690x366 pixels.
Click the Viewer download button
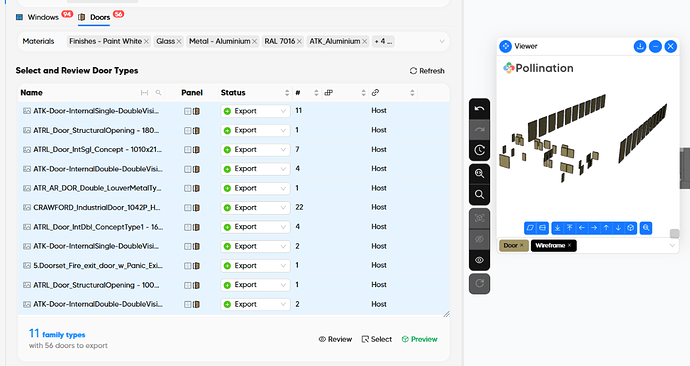640,46
